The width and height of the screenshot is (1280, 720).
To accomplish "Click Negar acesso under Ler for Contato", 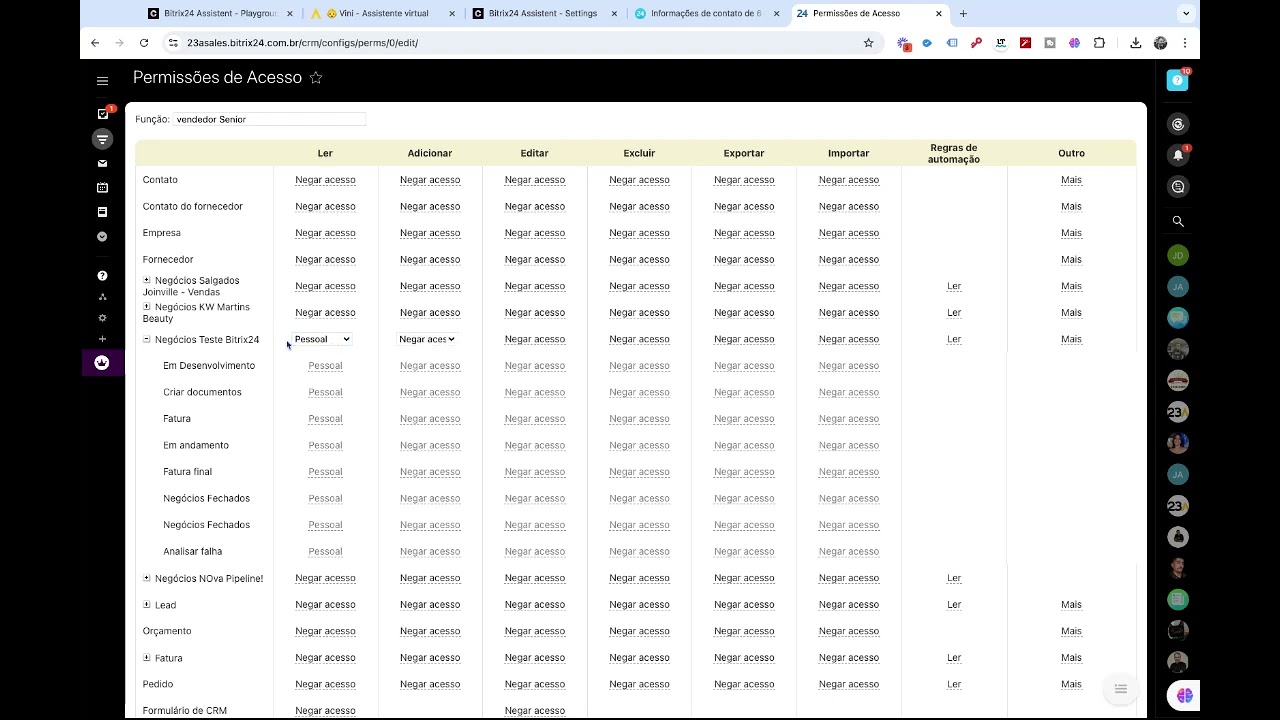I will tap(325, 180).
